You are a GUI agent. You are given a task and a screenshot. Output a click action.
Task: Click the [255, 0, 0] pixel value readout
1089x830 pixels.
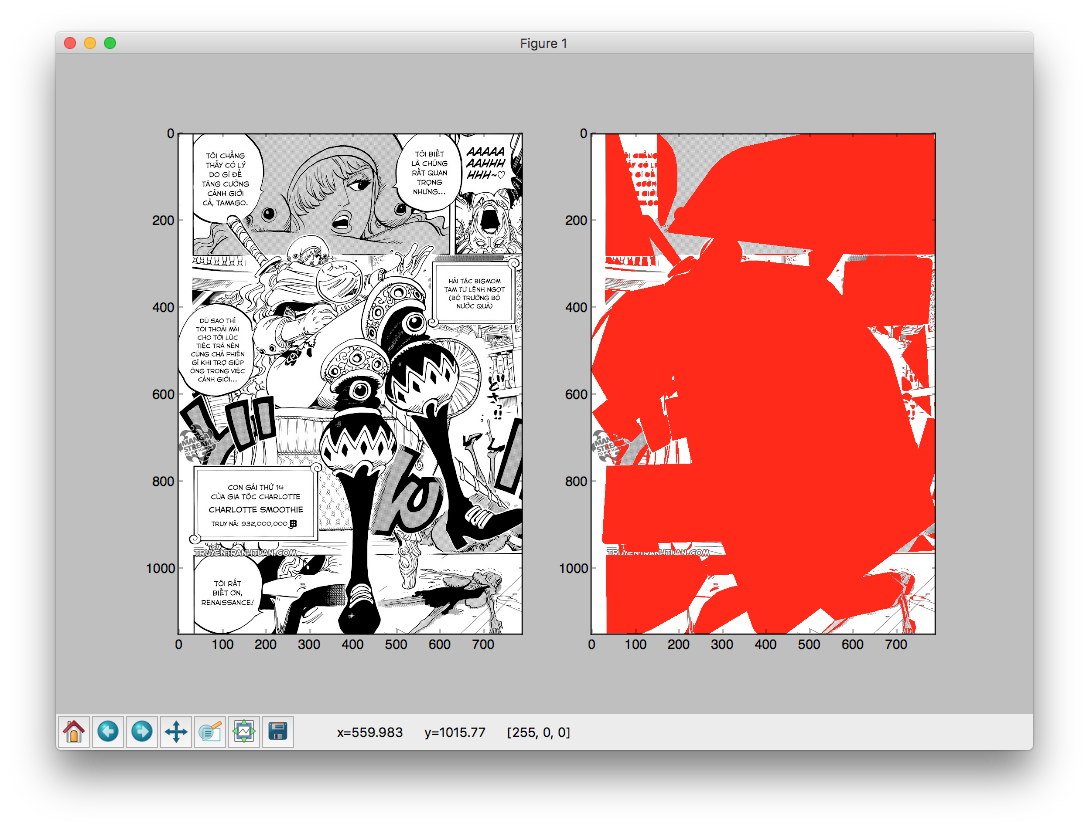[538, 732]
